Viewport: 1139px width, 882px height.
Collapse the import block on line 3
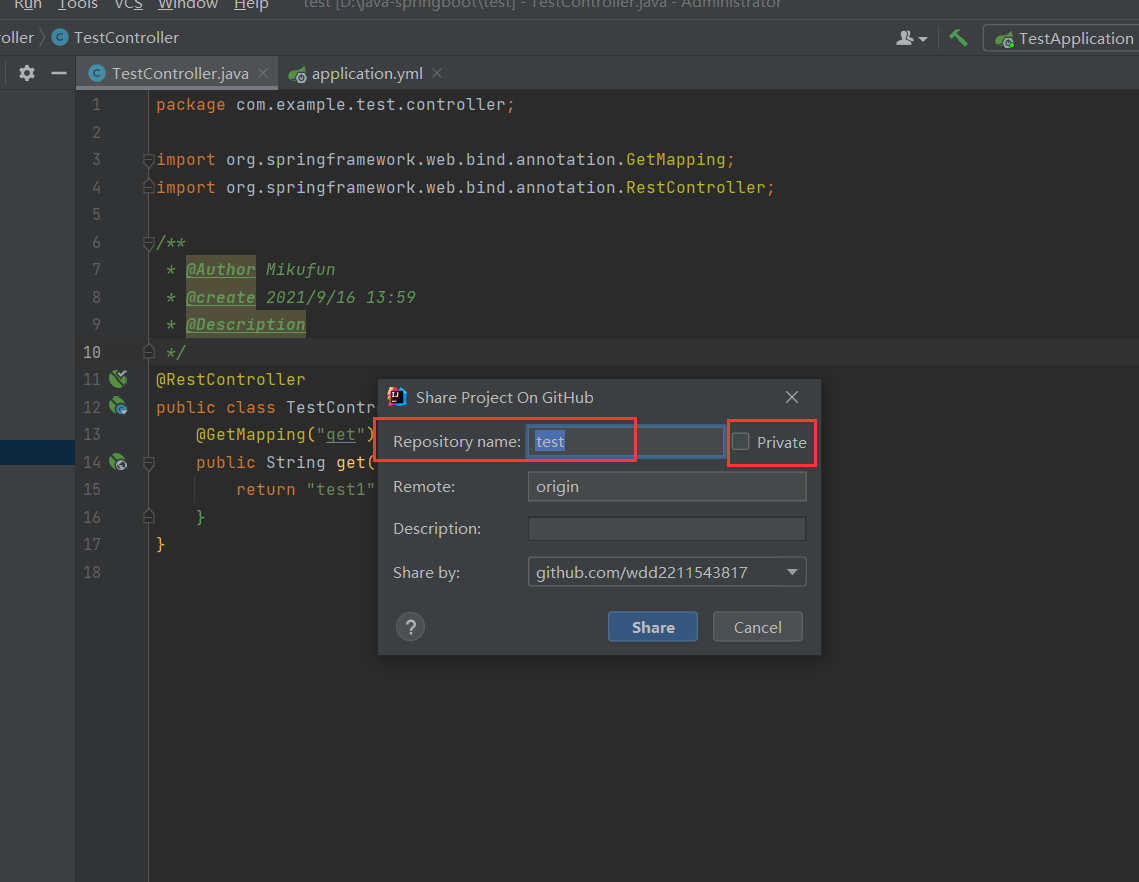click(x=148, y=160)
